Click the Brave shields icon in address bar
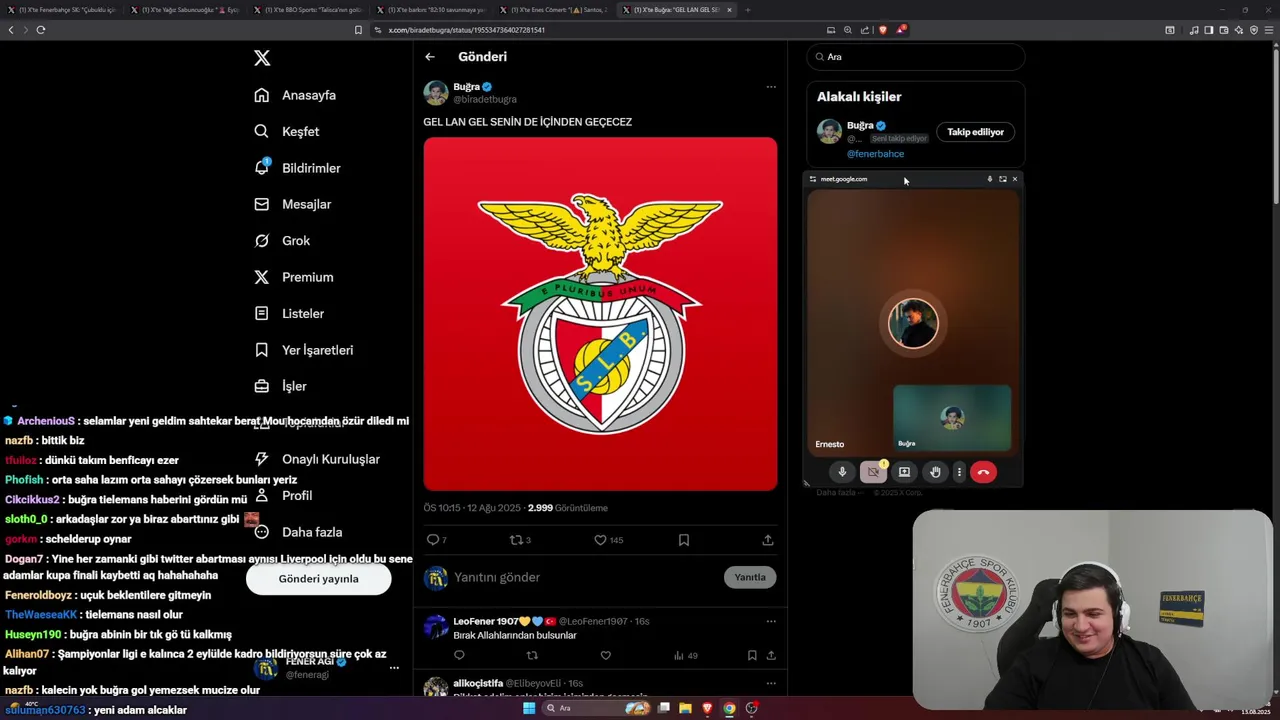Viewport: 1280px width, 720px height. point(882,30)
